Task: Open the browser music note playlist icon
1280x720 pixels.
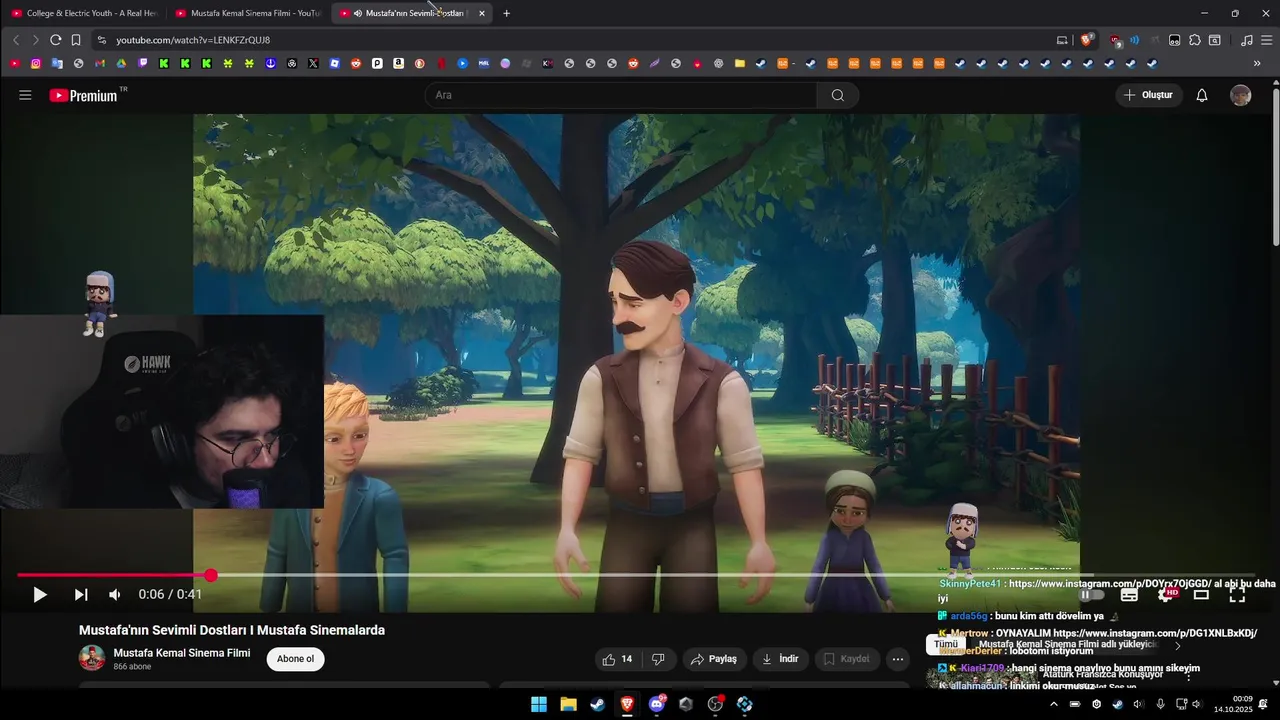Action: (1246, 40)
